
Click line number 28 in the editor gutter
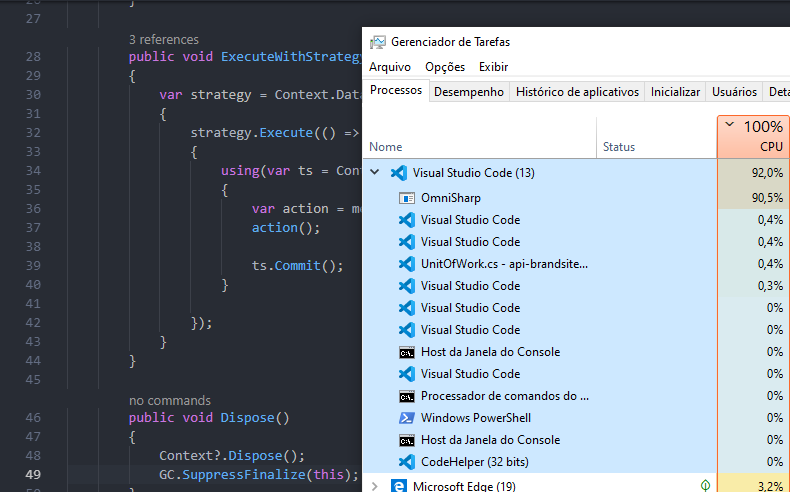[33, 57]
